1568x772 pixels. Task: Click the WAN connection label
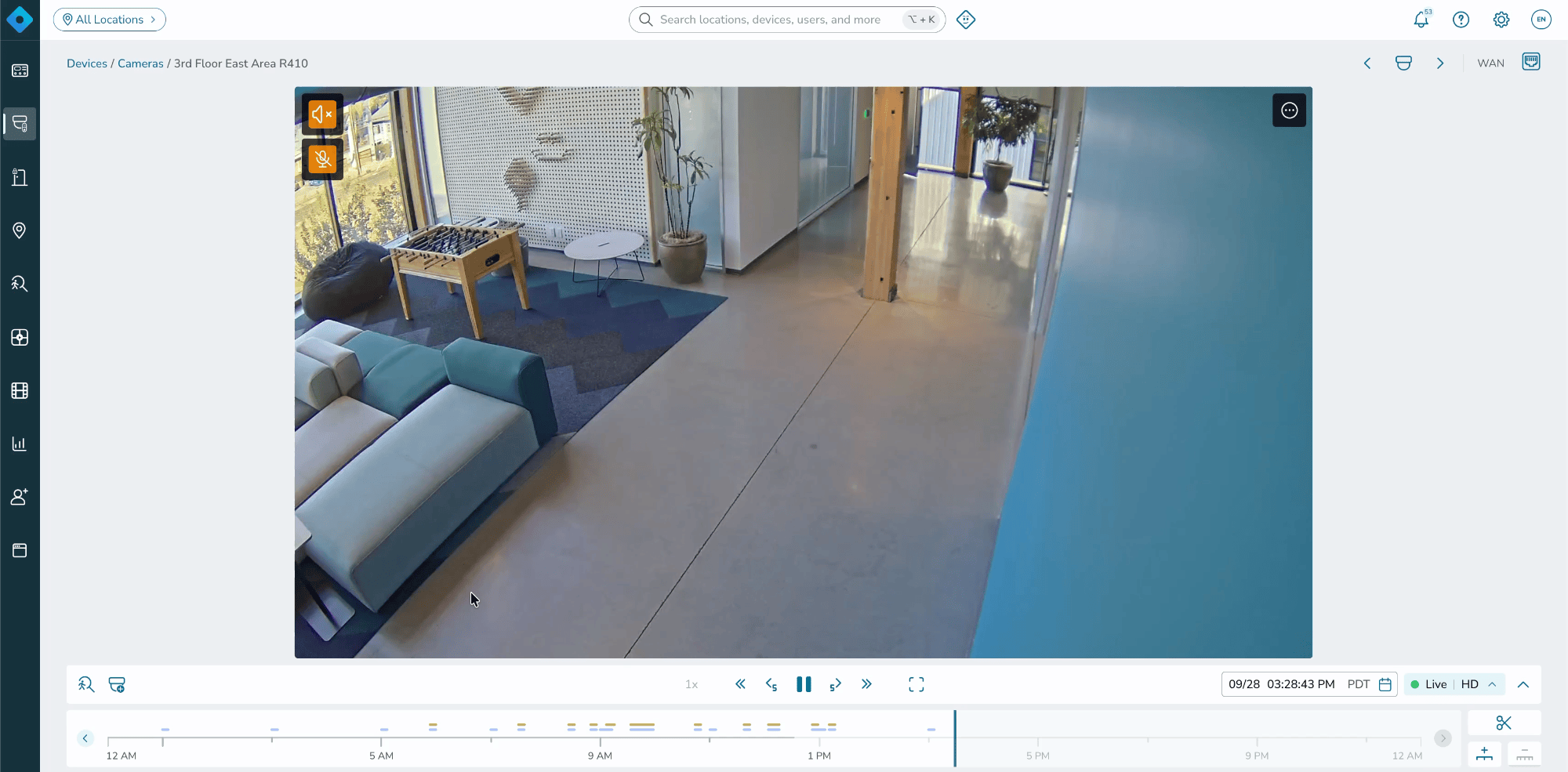(x=1490, y=63)
